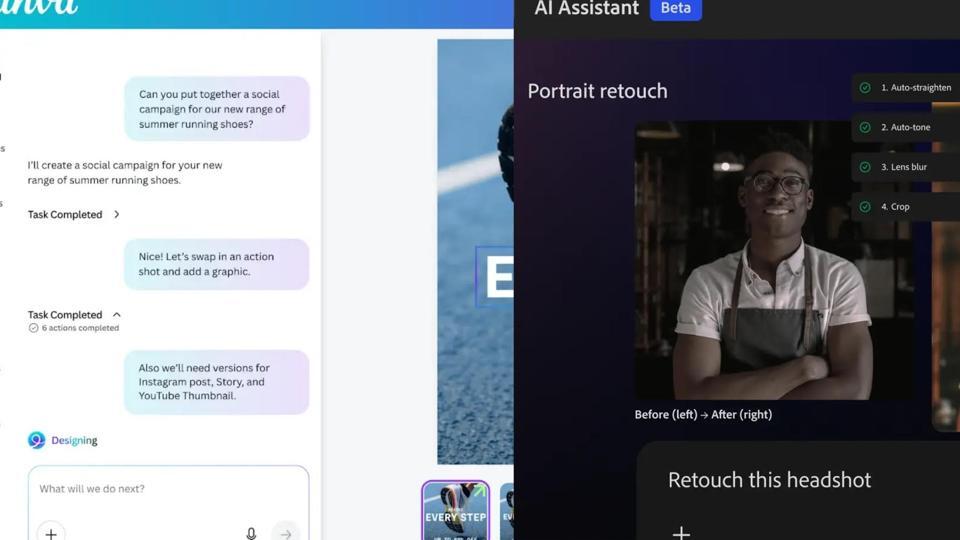Expand the first Task Completed chevron
Screen dimensions: 960x540
tap(116, 214)
